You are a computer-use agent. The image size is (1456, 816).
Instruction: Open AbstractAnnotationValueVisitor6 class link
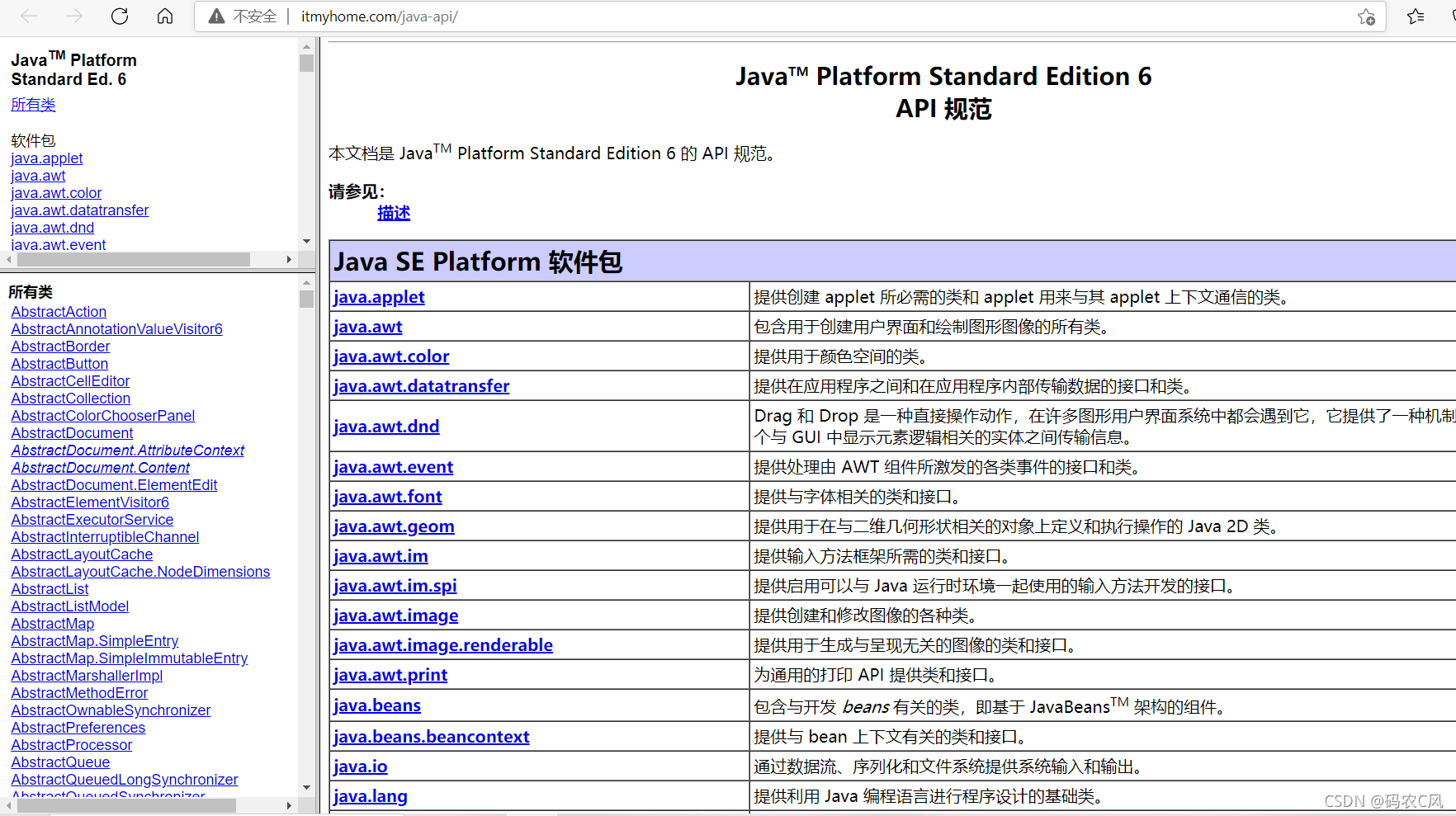pos(116,329)
